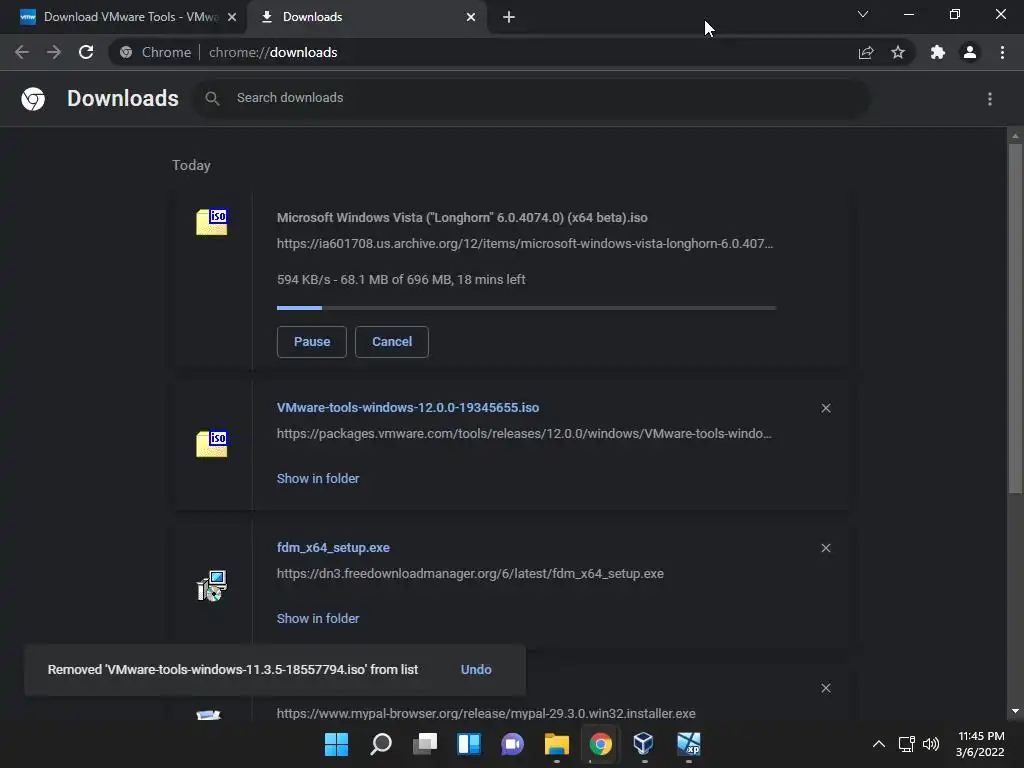Click the scrollbar down arrow
This screenshot has height=768, width=1024.
[1015, 711]
